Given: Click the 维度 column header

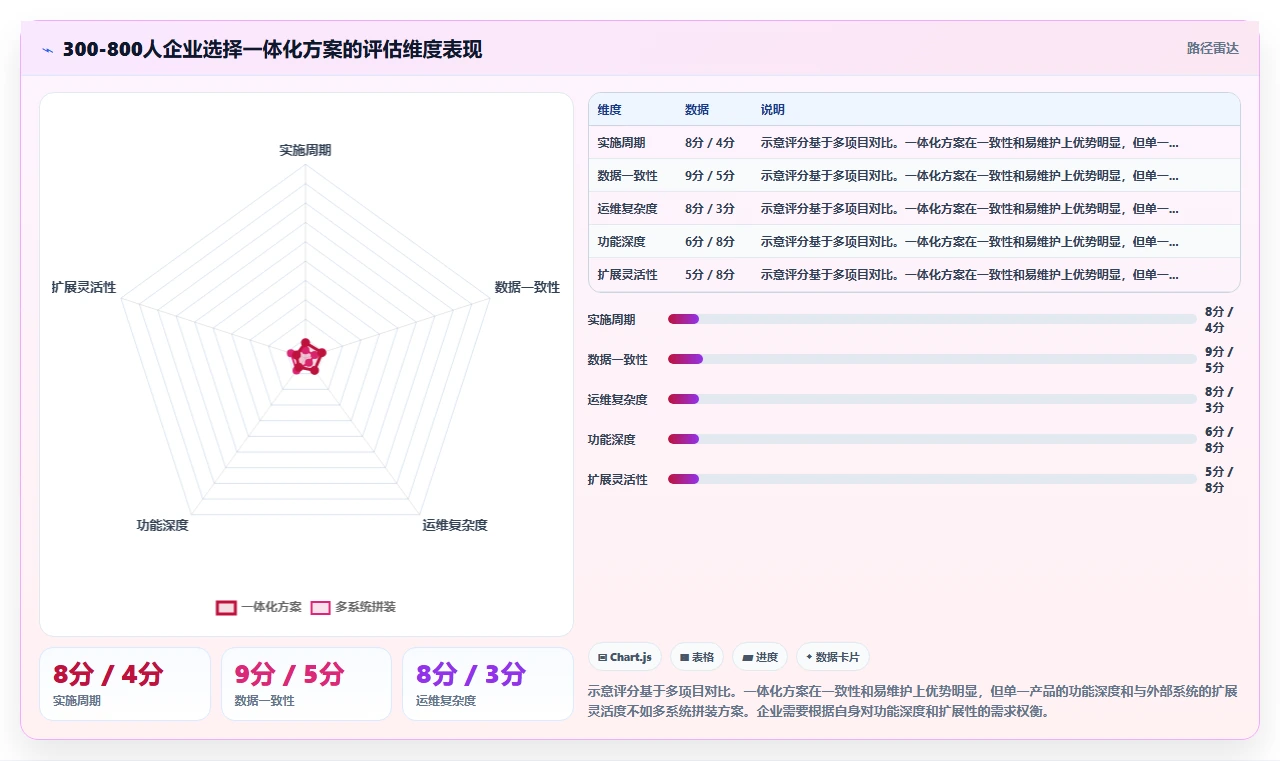Looking at the screenshot, I should click(609, 110).
